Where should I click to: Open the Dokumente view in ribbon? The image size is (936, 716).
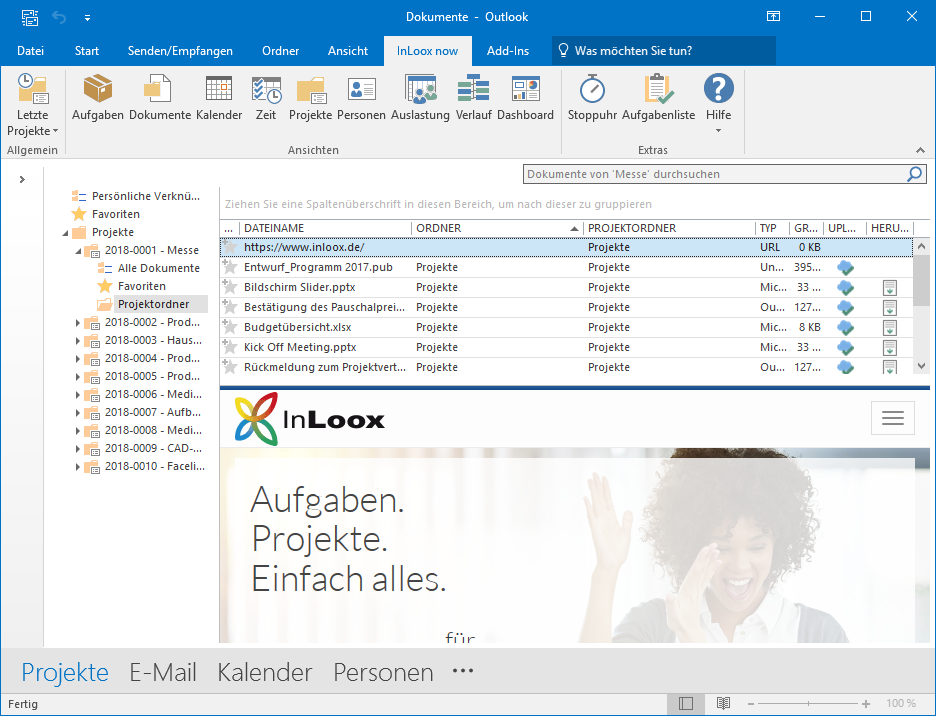pos(159,98)
